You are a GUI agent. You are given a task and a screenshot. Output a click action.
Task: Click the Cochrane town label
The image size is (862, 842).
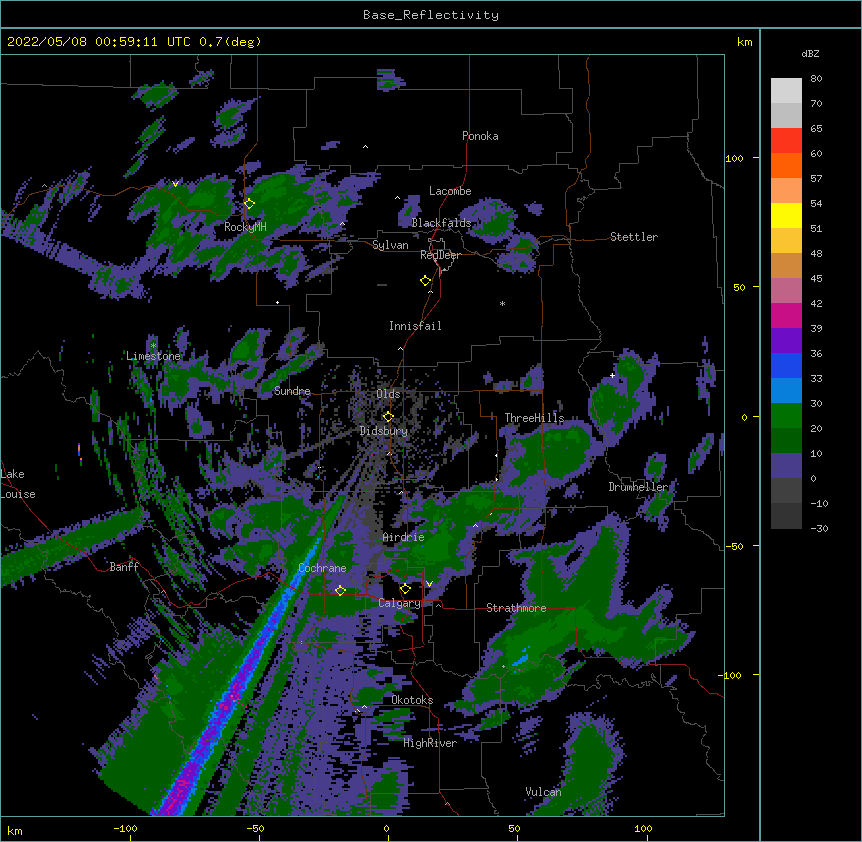(322, 568)
